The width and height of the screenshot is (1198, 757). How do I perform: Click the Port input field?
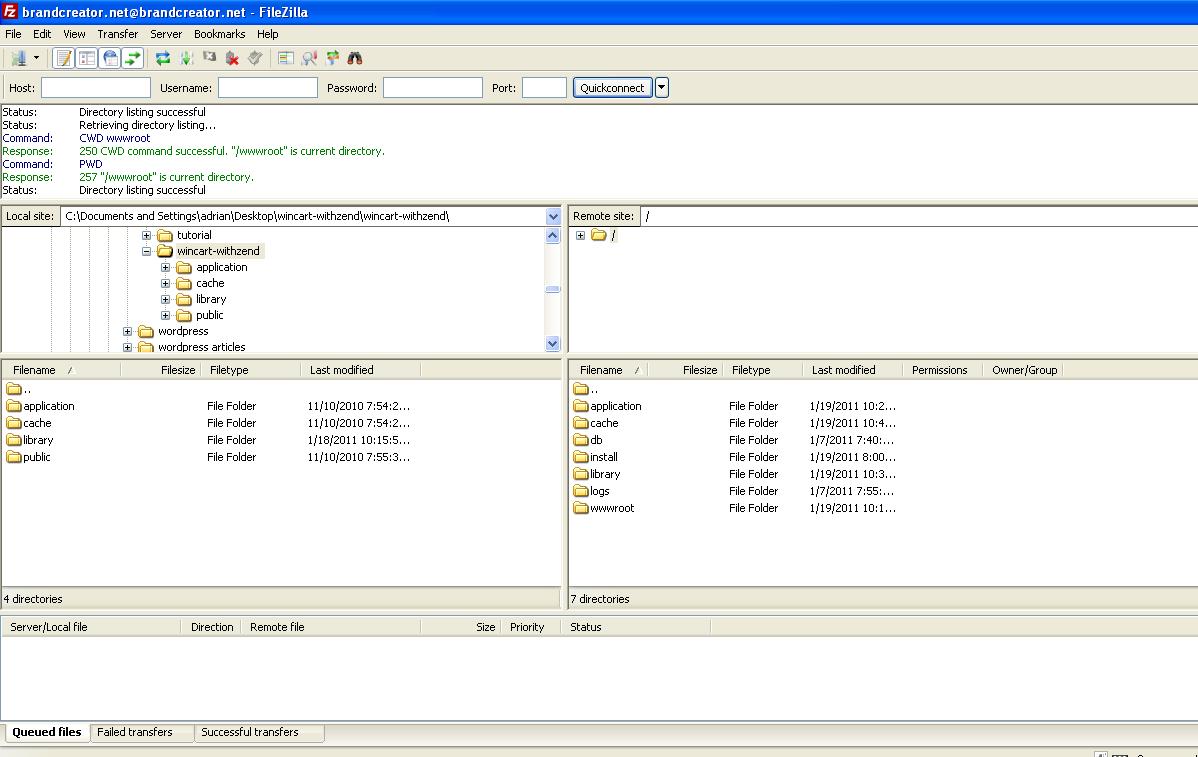click(x=544, y=88)
